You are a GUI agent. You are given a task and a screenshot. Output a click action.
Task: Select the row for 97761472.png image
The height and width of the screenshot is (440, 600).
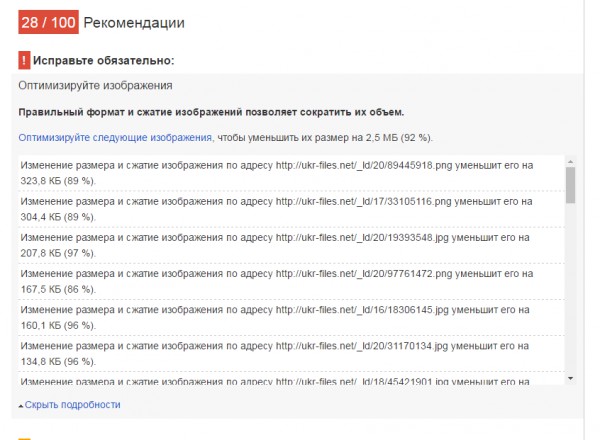291,281
